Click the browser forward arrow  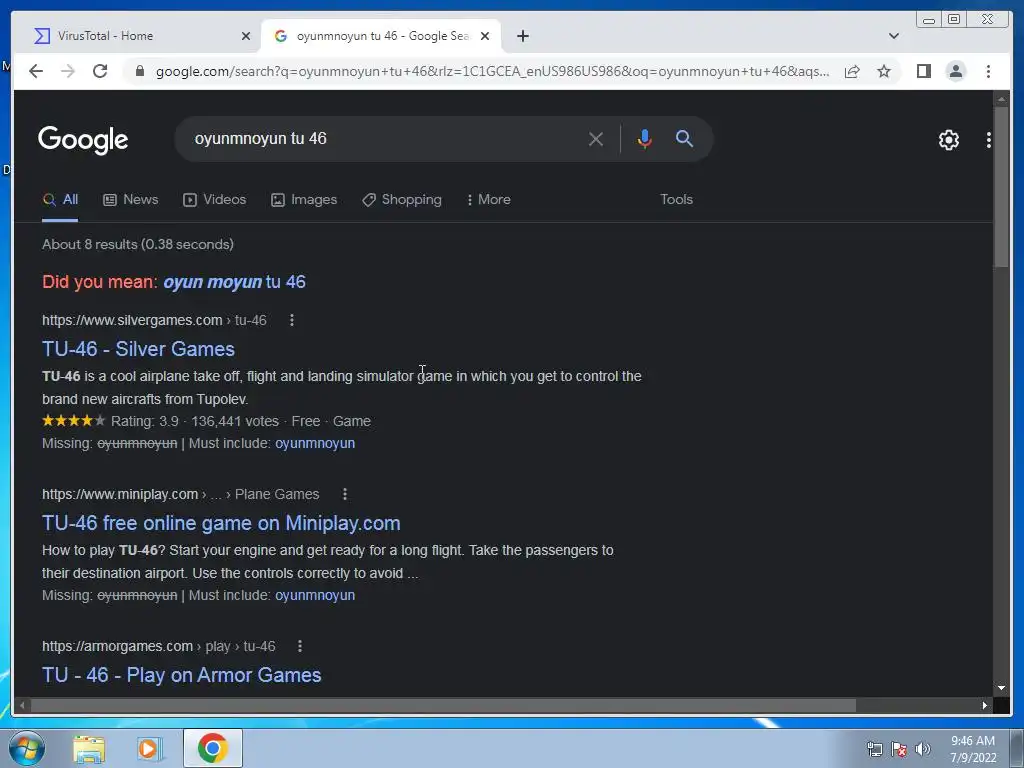point(68,71)
